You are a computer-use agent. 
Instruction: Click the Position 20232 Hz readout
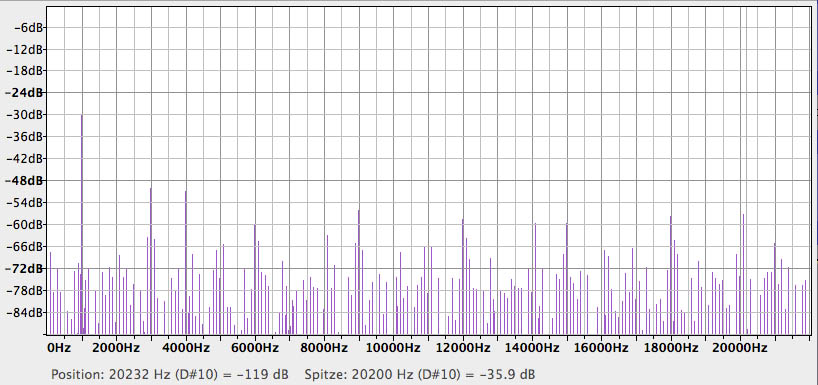point(170,375)
